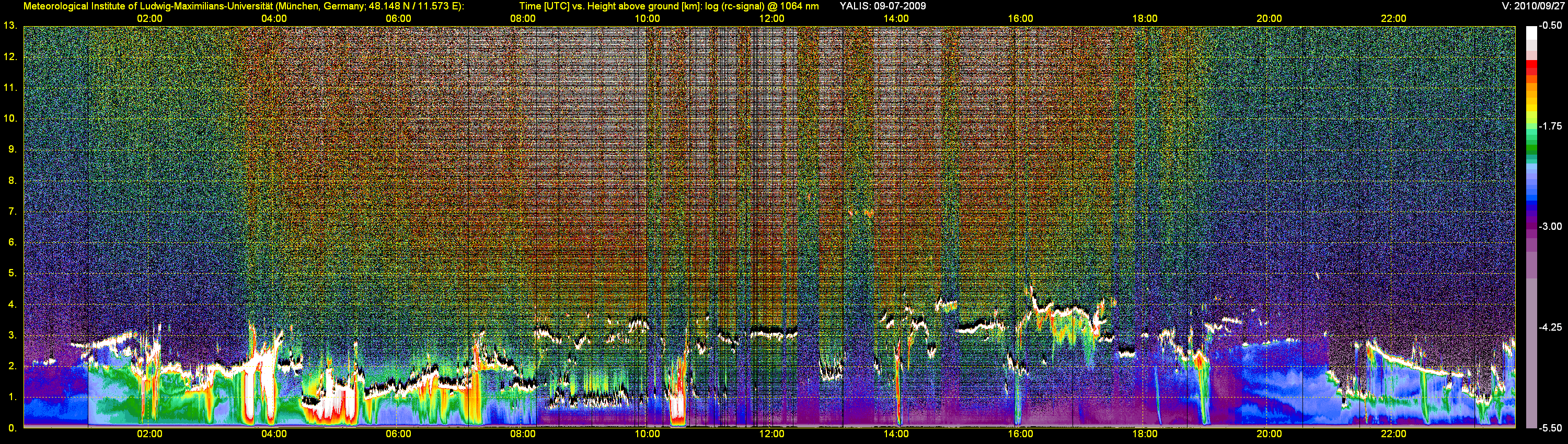Pick the 16:00 label on the bottom time axis
Viewport: 1568px width, 444px height.
[x=1020, y=434]
